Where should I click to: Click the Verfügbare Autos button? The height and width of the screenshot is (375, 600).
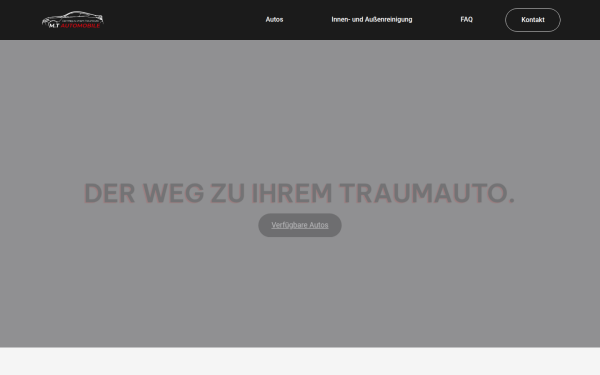click(300, 225)
